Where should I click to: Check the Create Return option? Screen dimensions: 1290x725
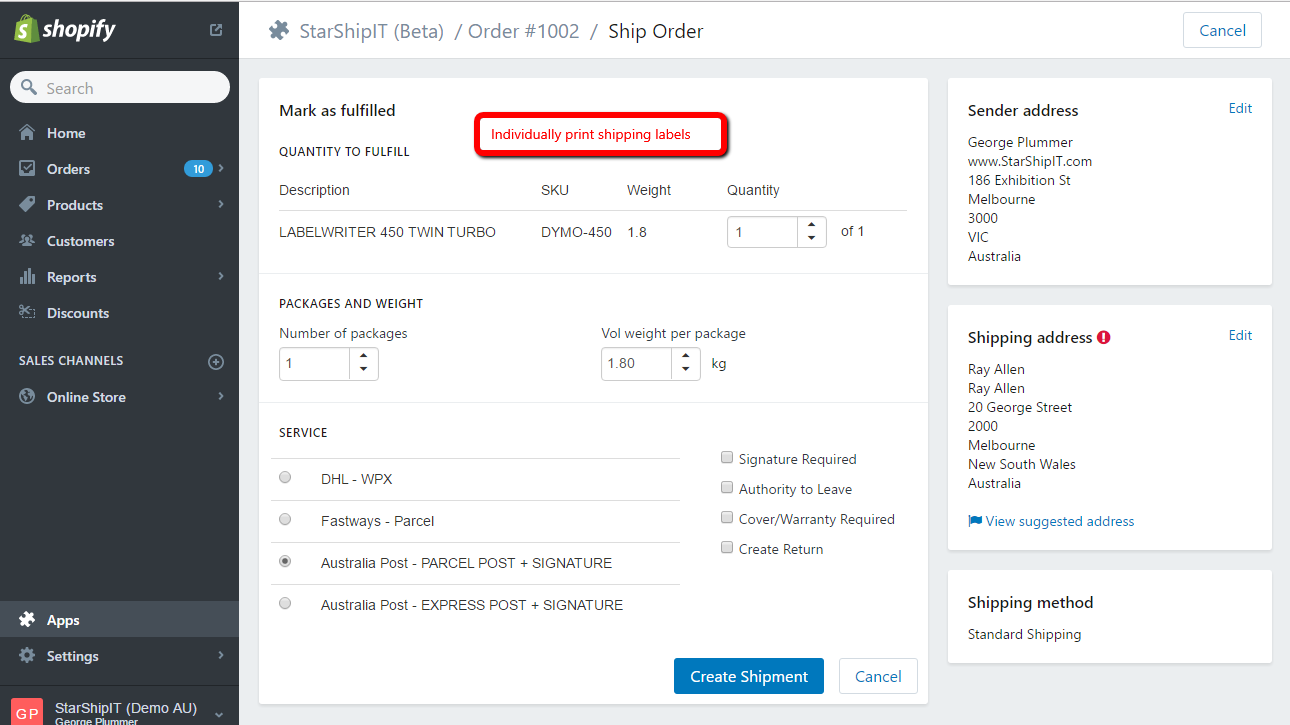click(726, 547)
